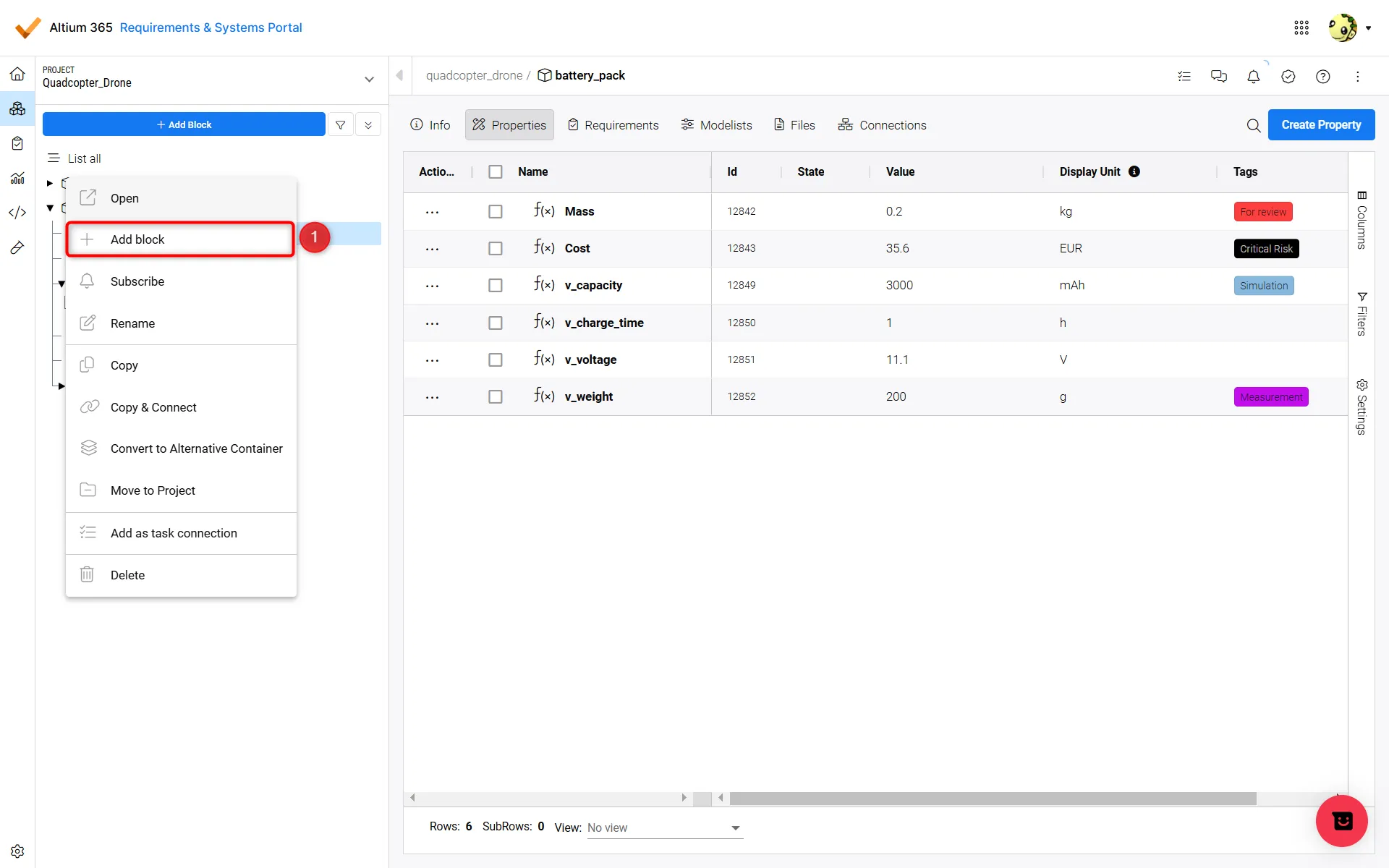Click the Create Property button
The height and width of the screenshot is (868, 1389).
point(1320,124)
